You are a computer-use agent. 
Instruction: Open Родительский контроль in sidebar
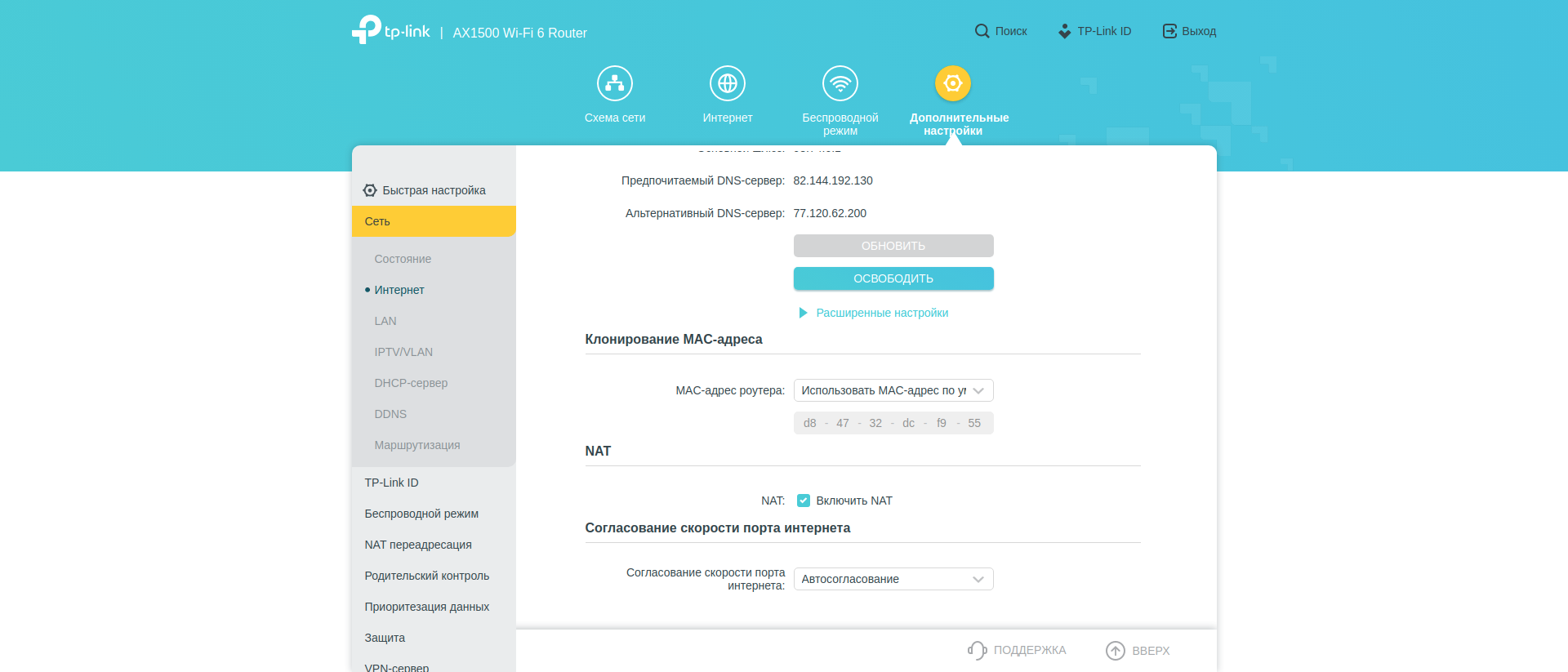(x=426, y=576)
